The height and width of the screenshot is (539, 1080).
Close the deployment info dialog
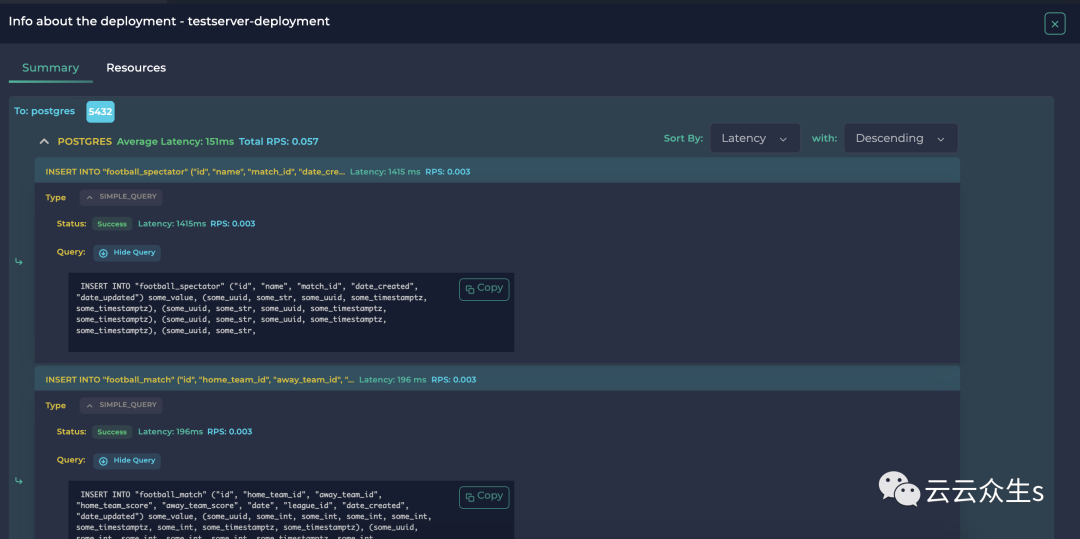tap(1055, 23)
